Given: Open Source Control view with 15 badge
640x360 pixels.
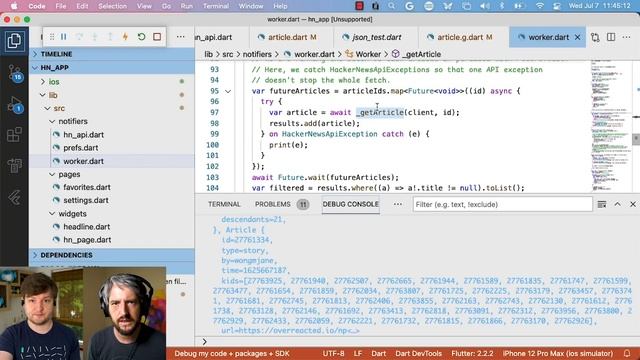Looking at the screenshot, I should [x=14, y=73].
